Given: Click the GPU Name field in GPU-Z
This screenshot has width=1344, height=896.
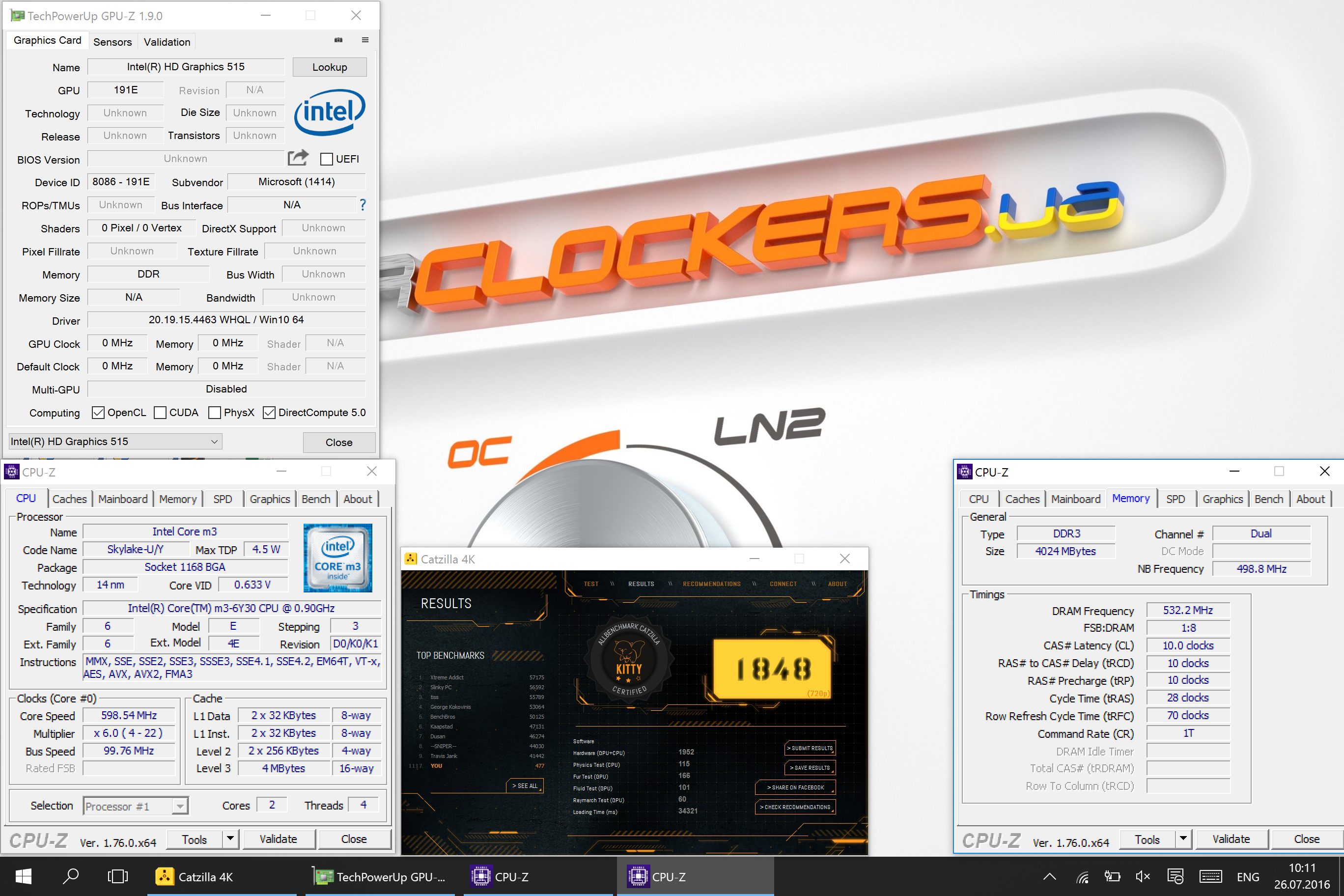Looking at the screenshot, I should click(x=186, y=67).
